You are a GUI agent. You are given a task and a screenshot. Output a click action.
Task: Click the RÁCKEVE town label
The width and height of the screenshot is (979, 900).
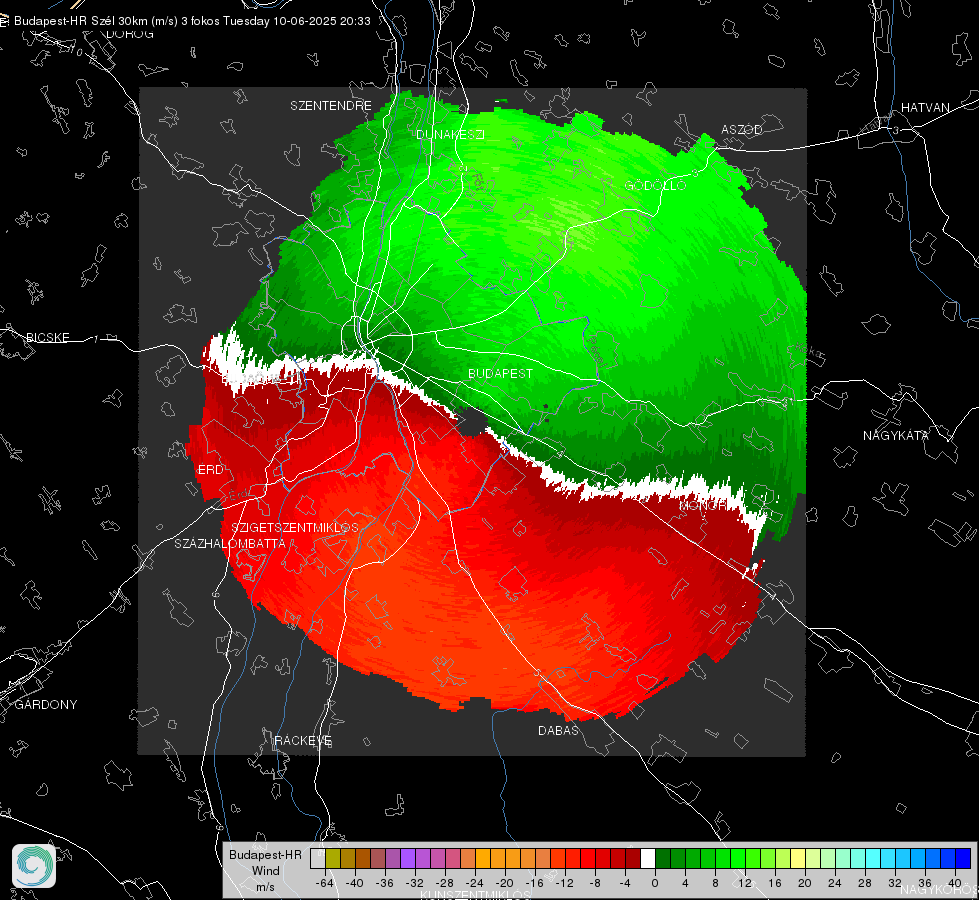pos(303,740)
